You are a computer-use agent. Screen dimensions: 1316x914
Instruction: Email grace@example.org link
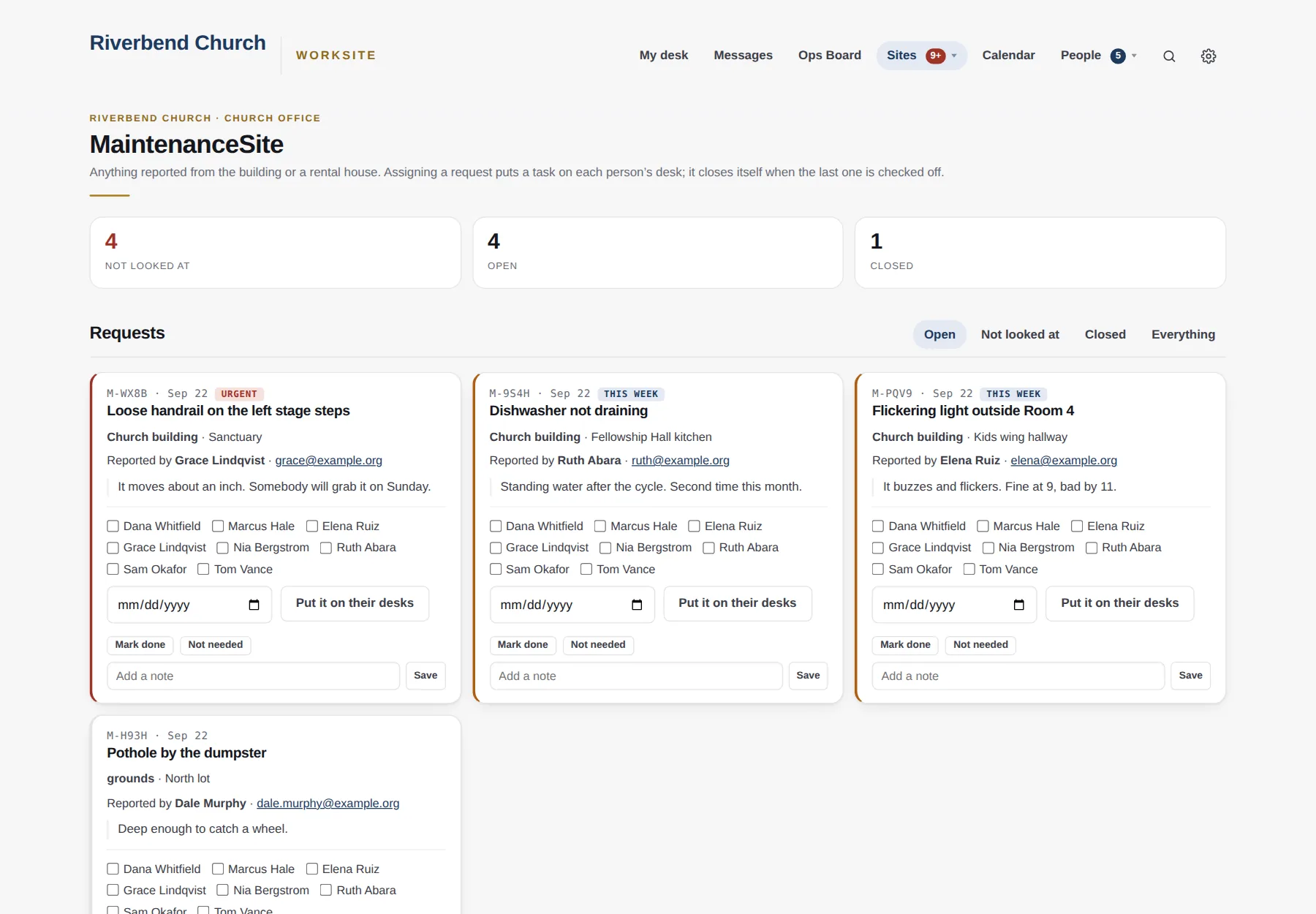(328, 461)
